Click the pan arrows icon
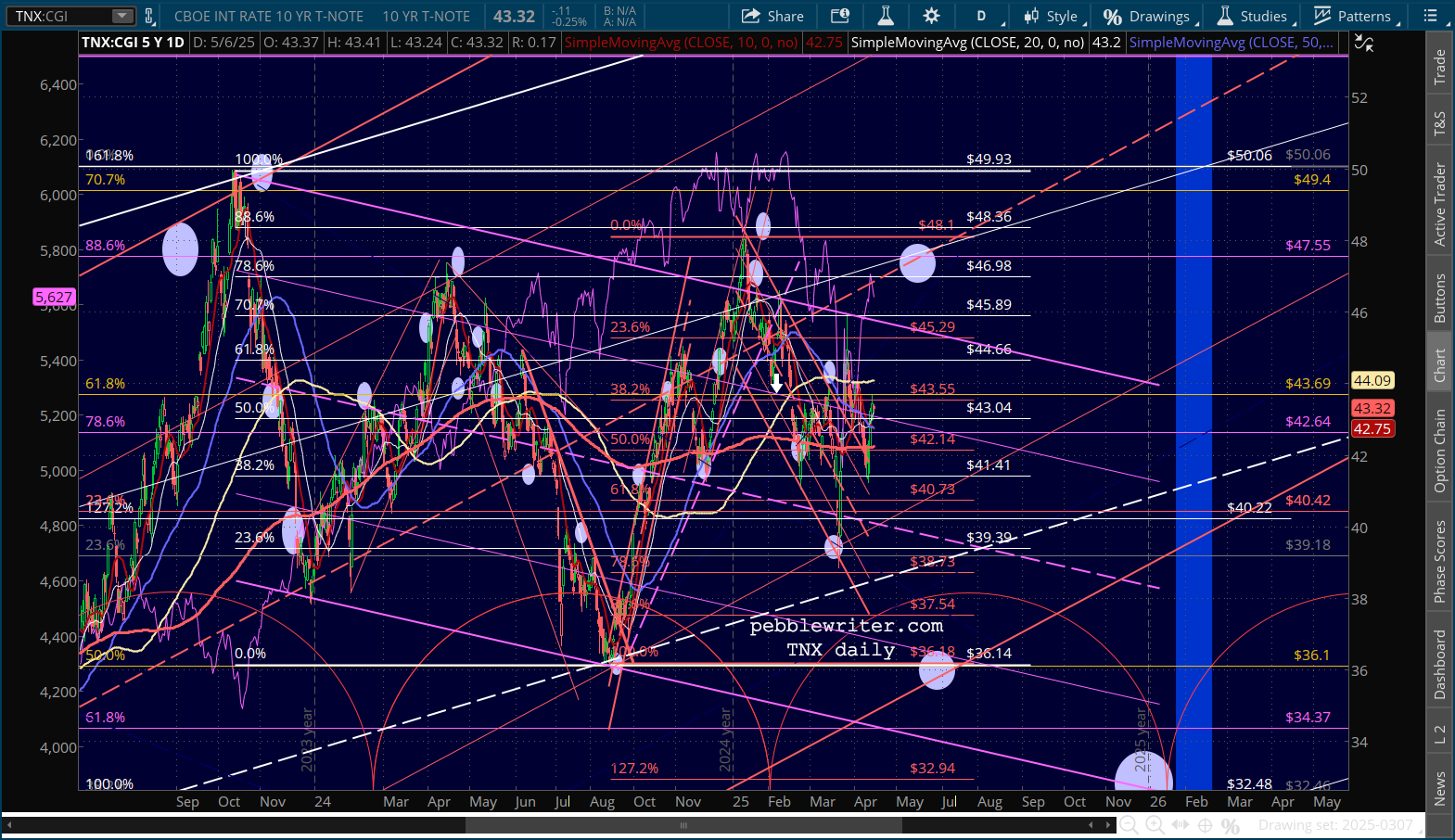 [1180, 825]
